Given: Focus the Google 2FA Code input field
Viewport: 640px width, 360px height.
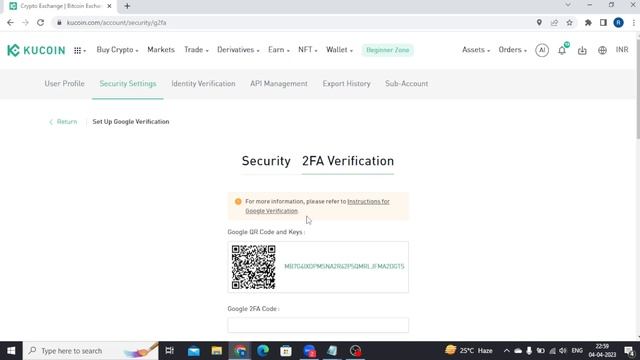Looking at the screenshot, I should (x=318, y=325).
